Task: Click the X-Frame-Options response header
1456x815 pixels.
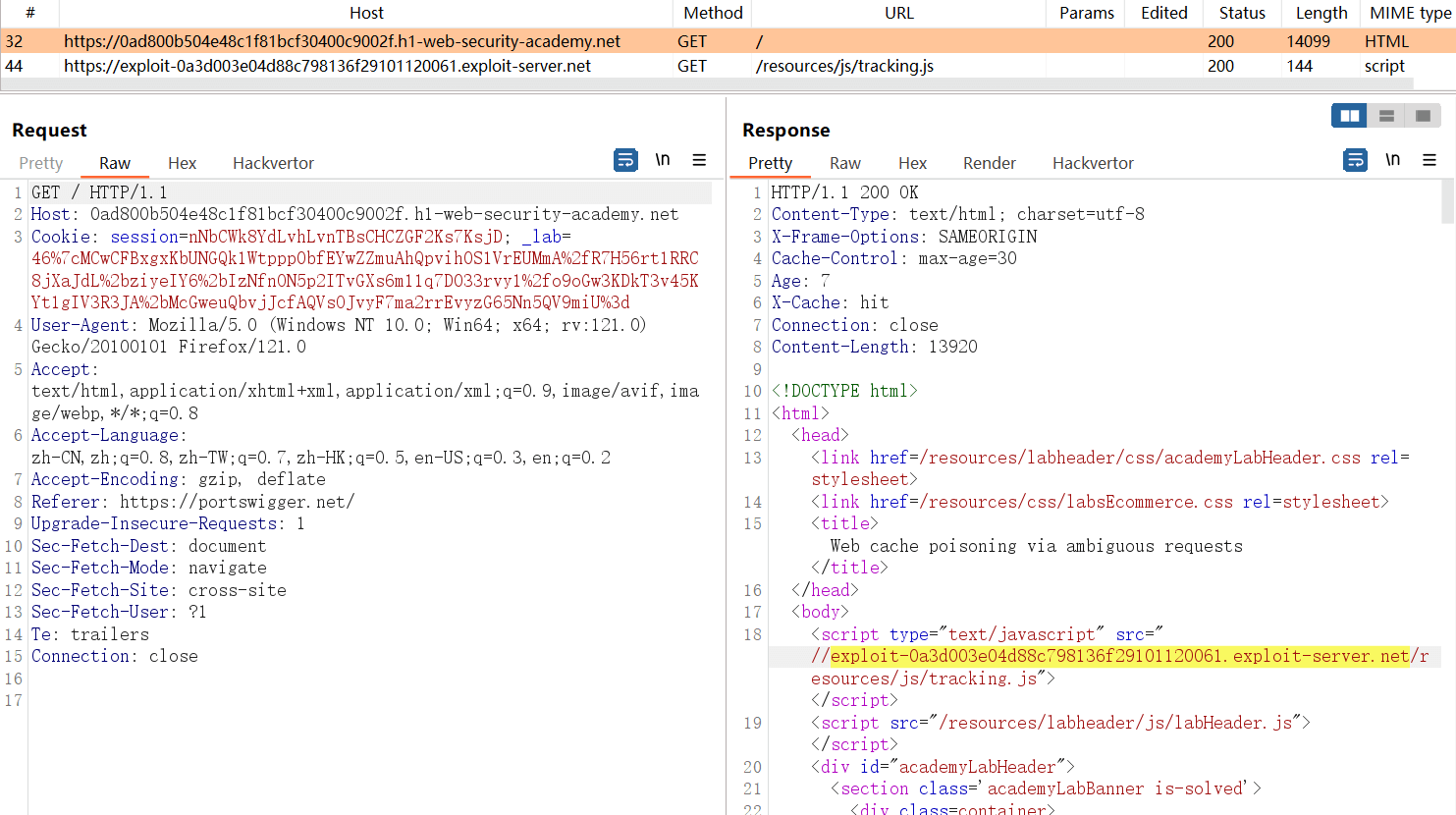Action: tap(904, 237)
